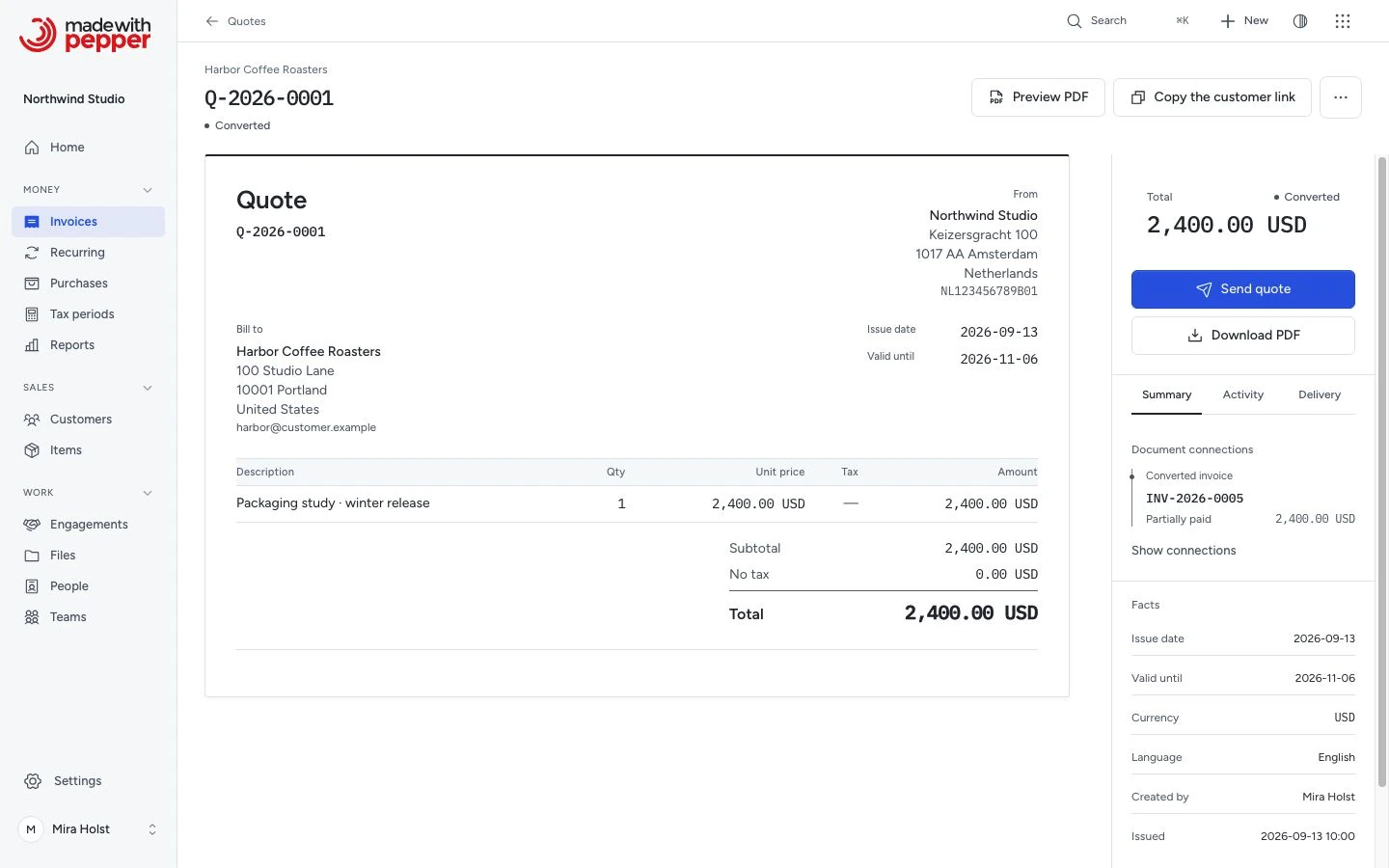Screen dimensions: 1389x868
Task: Open Files section
Action: [88, 556]
